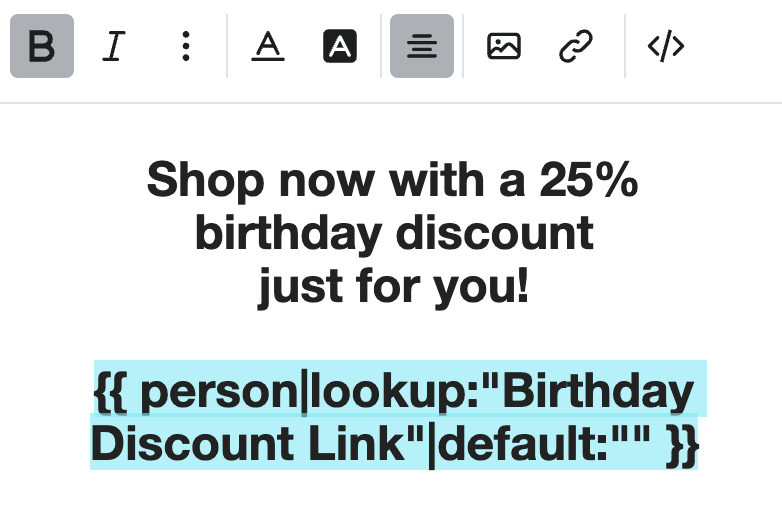Click the closing '}}' braces

coord(683,445)
